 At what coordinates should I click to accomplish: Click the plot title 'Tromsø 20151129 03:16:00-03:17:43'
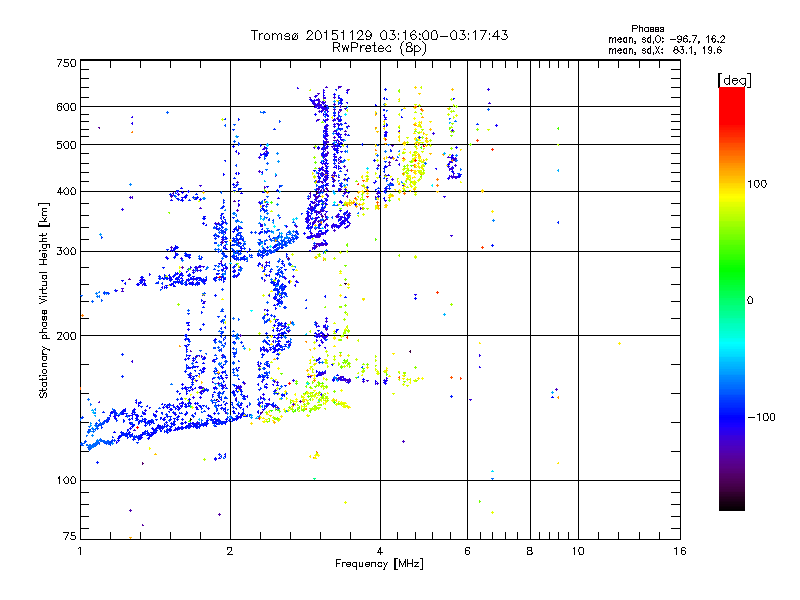tap(379, 35)
